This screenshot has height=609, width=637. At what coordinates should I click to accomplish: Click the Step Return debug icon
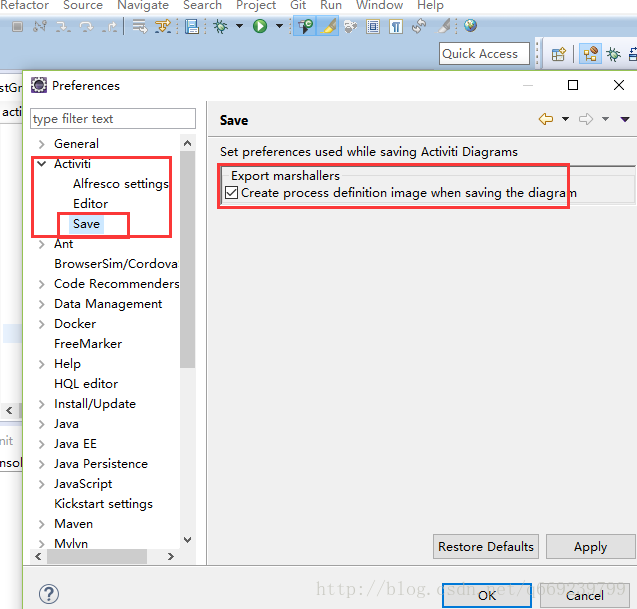109,27
